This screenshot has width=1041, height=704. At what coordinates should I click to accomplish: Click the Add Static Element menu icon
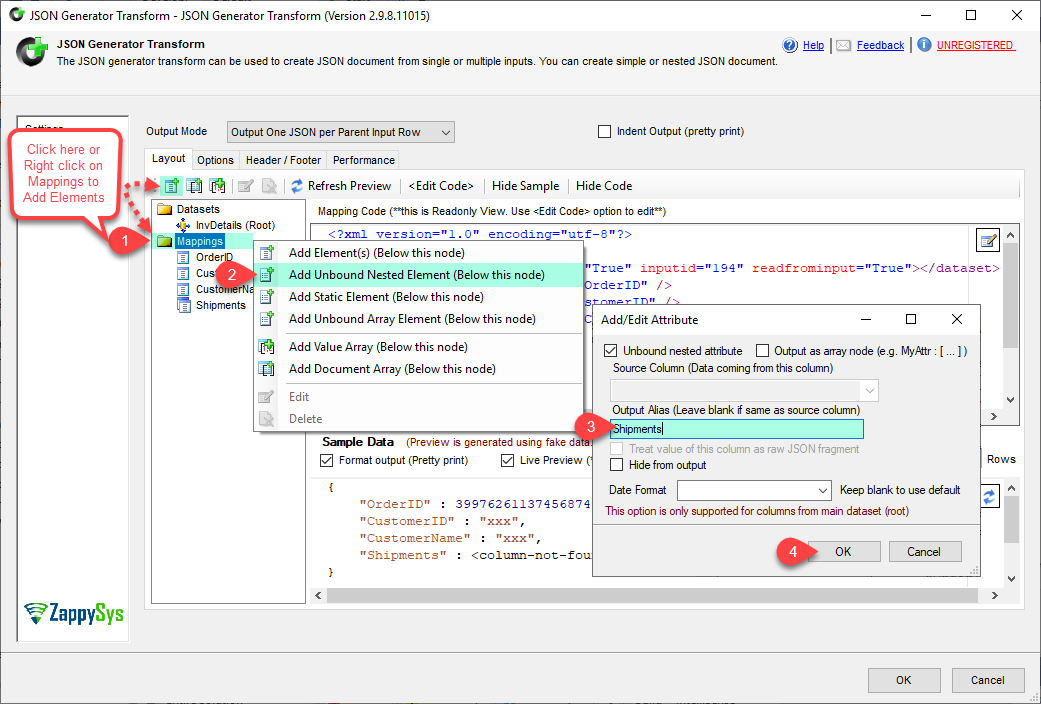point(266,297)
